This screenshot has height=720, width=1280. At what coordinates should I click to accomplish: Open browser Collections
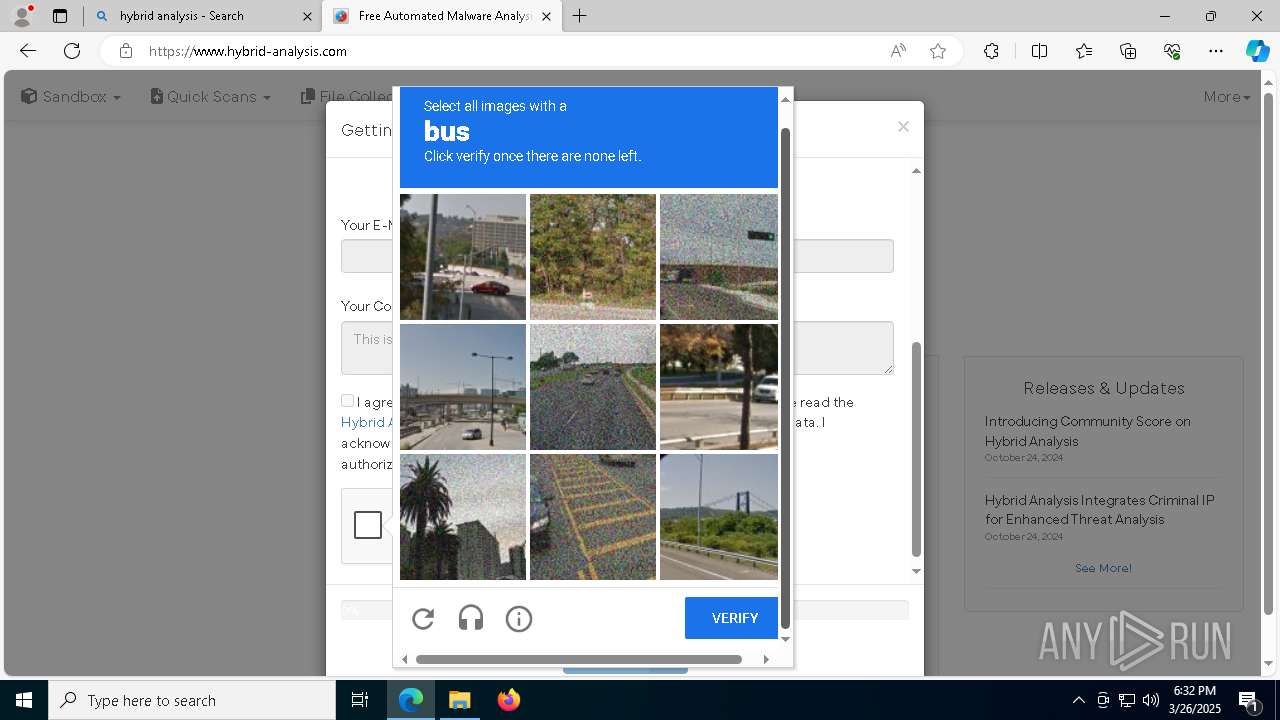[1128, 51]
